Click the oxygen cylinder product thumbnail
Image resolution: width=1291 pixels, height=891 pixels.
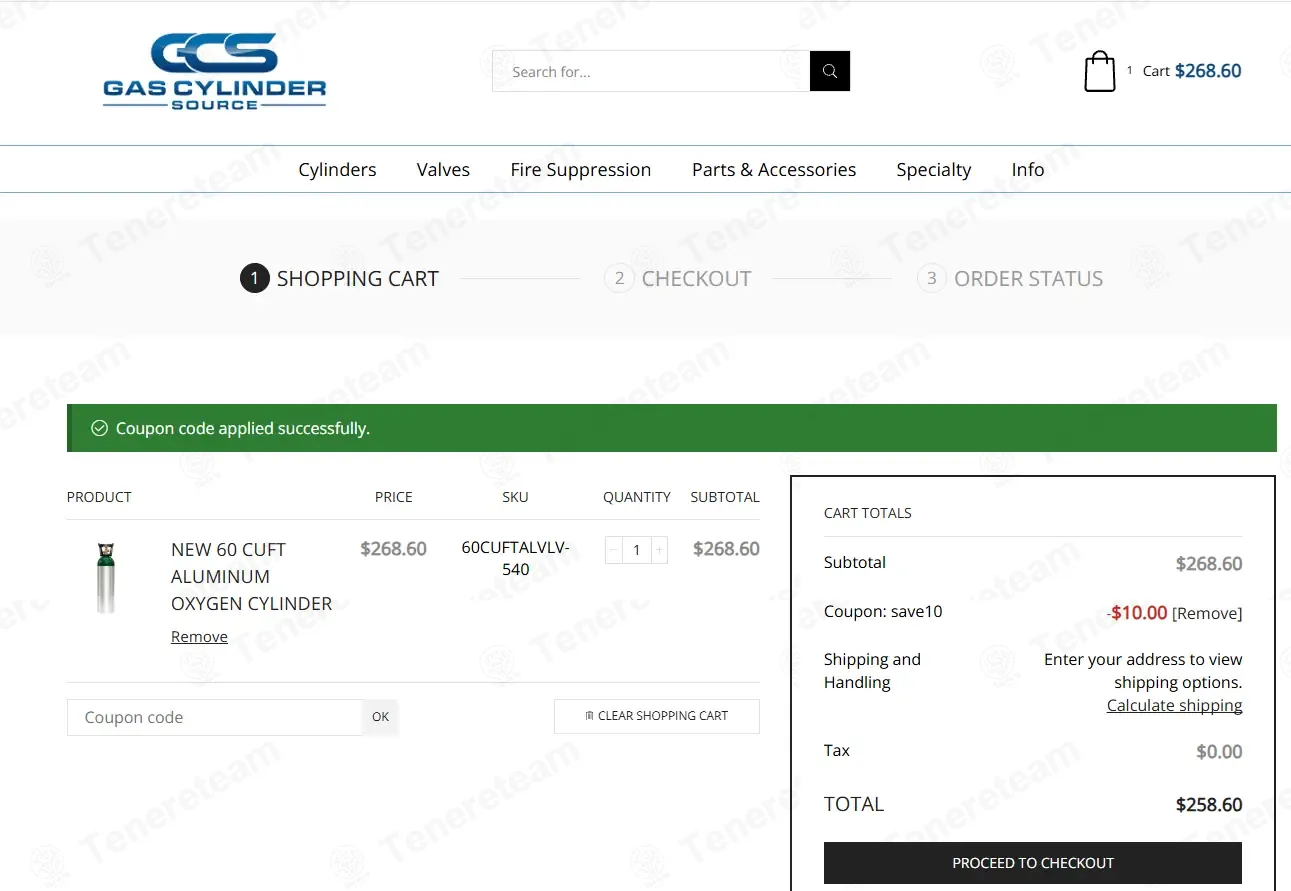coord(105,578)
